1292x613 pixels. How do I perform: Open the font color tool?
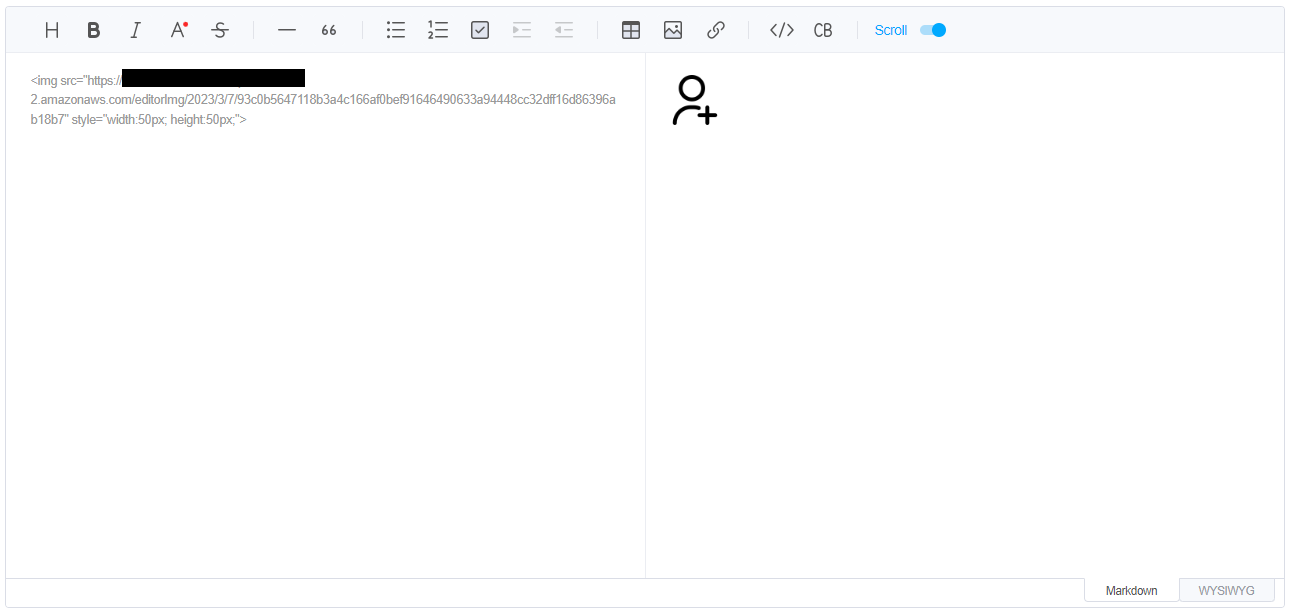pyautogui.click(x=177, y=30)
